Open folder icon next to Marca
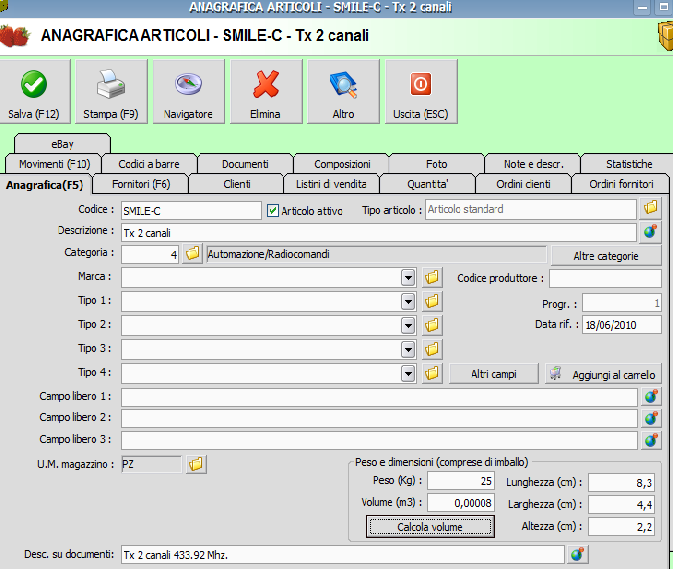The image size is (673, 569). pyautogui.click(x=432, y=277)
